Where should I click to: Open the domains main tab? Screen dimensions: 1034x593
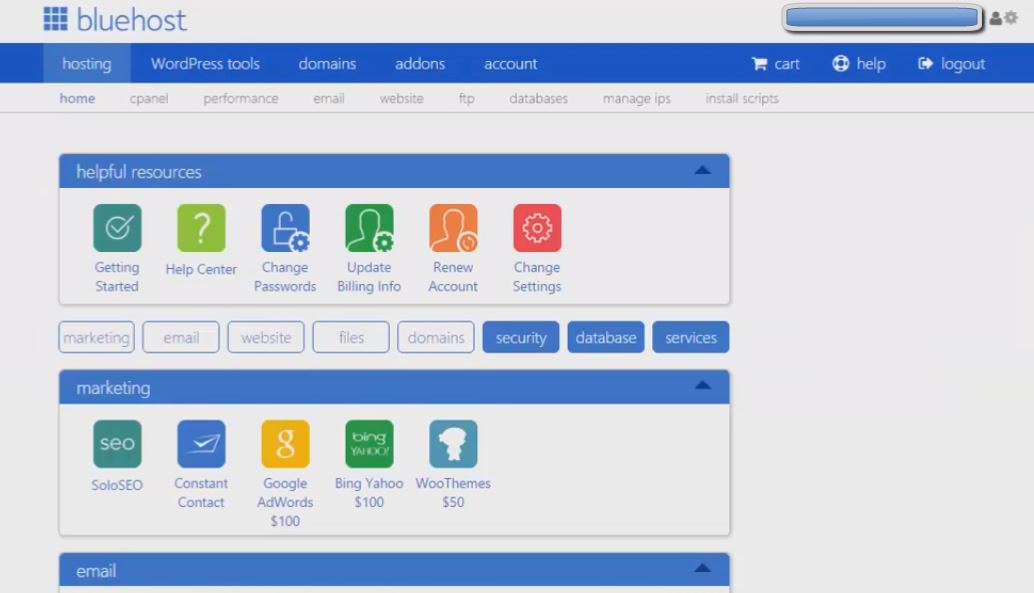tap(327, 63)
